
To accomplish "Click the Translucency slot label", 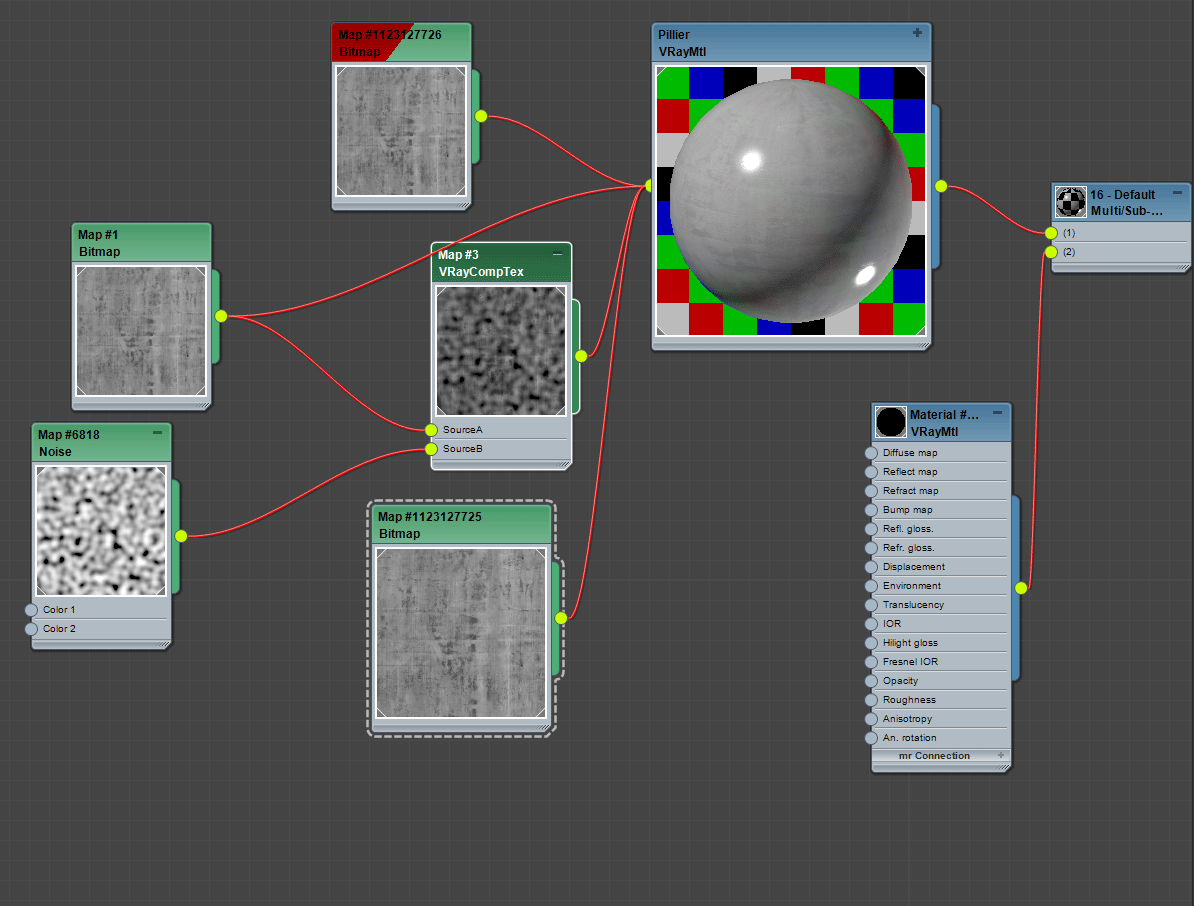I will [x=913, y=605].
